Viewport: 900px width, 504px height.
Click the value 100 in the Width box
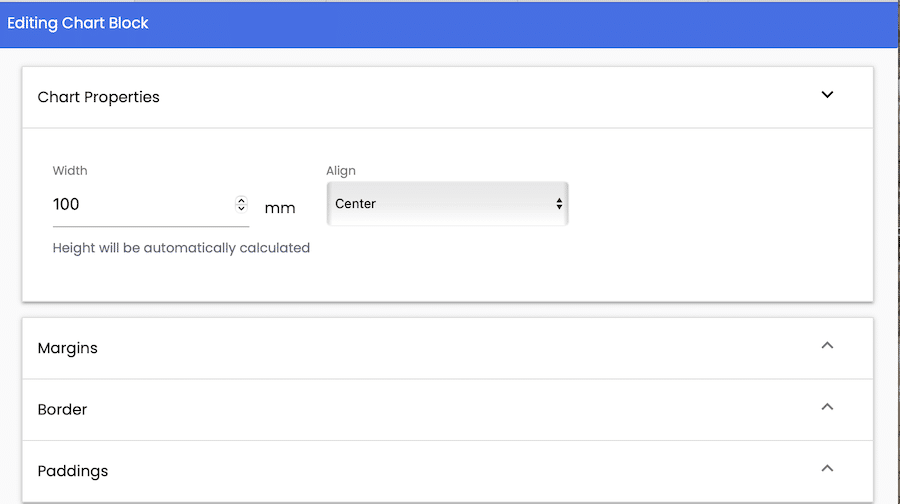66,204
